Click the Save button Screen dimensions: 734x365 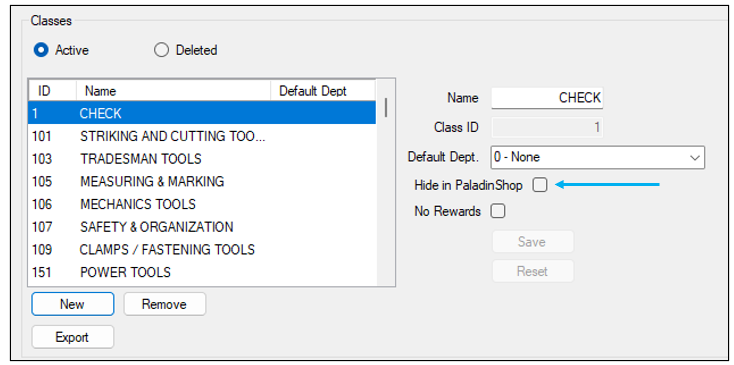[x=533, y=242]
